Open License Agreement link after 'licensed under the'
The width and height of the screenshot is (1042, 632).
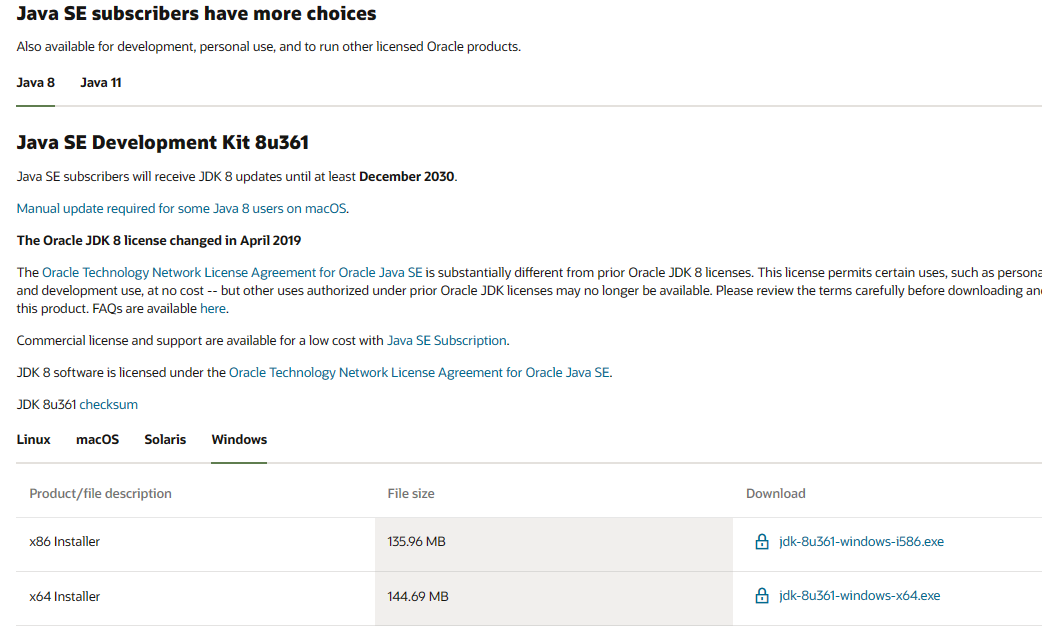(419, 373)
